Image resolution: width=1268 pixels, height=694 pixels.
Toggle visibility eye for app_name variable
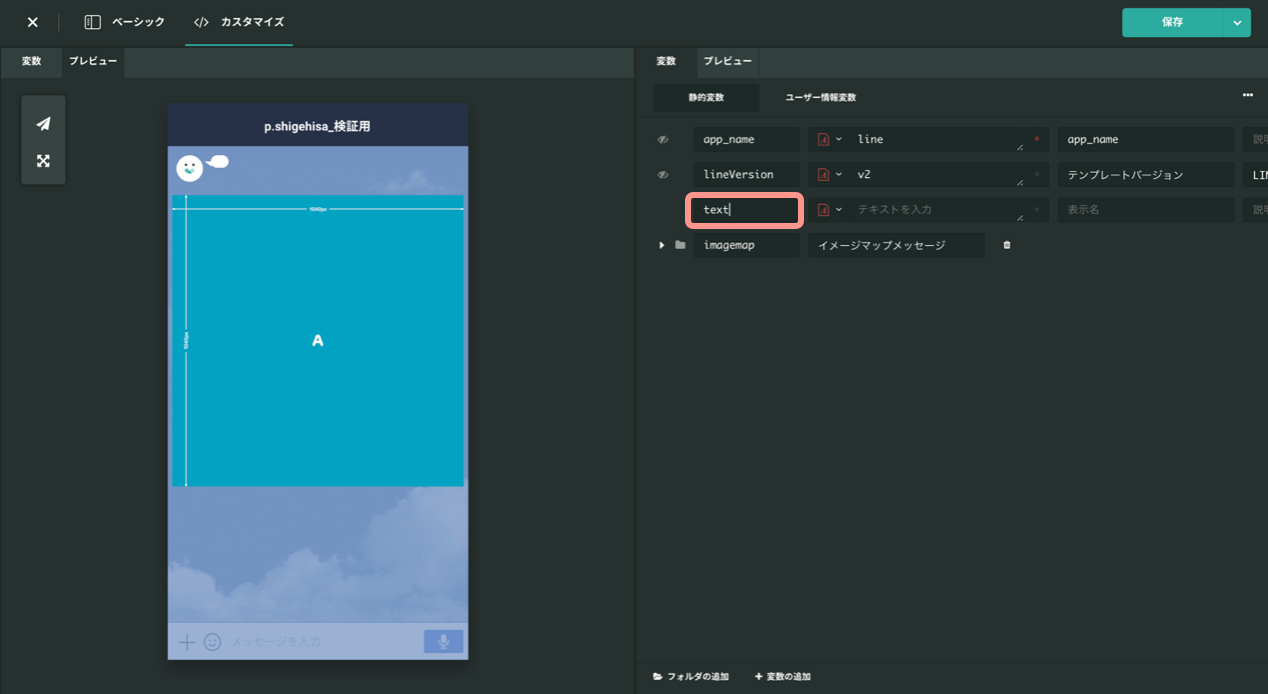point(662,140)
